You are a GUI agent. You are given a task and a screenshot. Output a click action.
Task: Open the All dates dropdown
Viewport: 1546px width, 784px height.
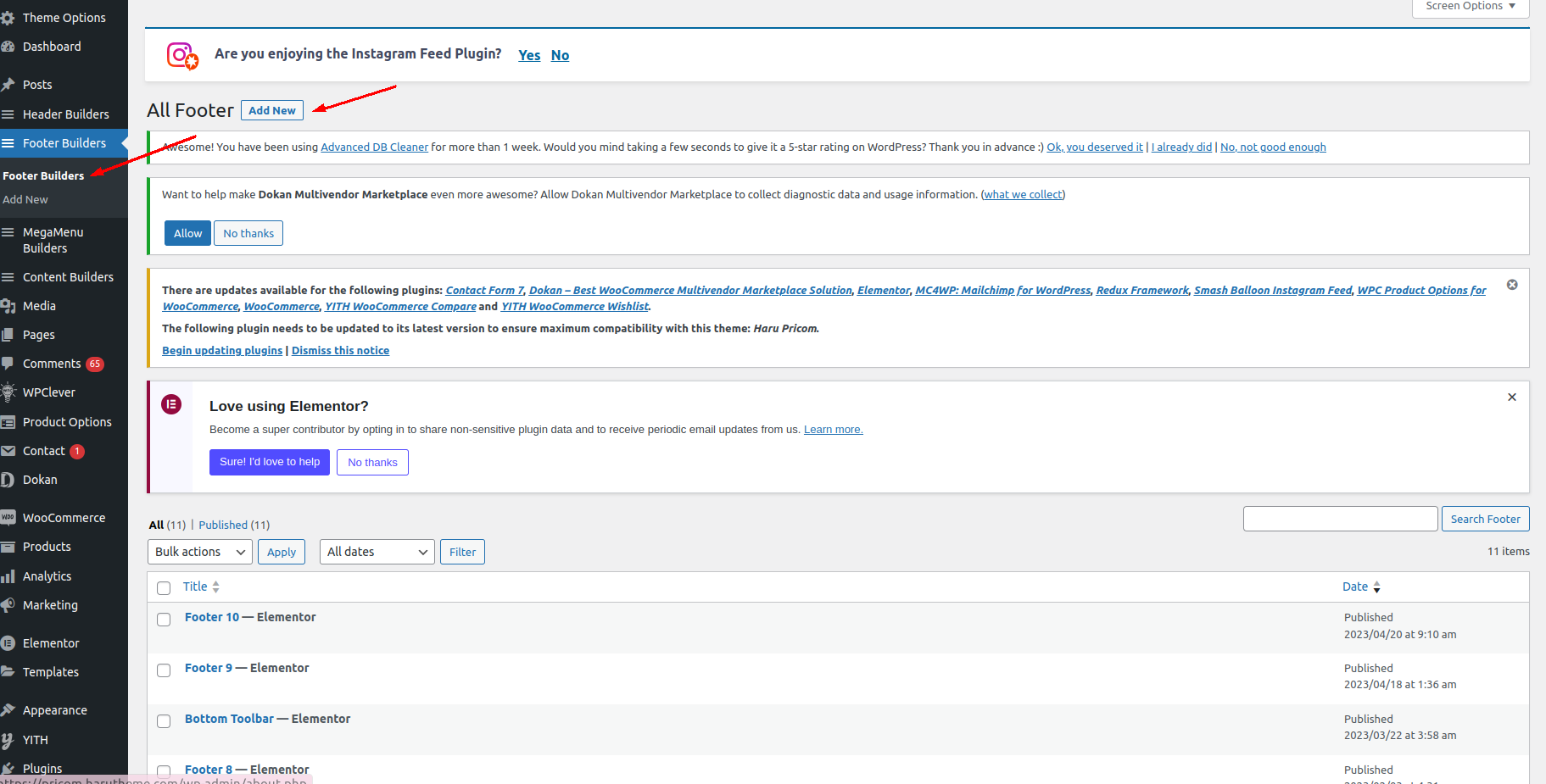[377, 552]
